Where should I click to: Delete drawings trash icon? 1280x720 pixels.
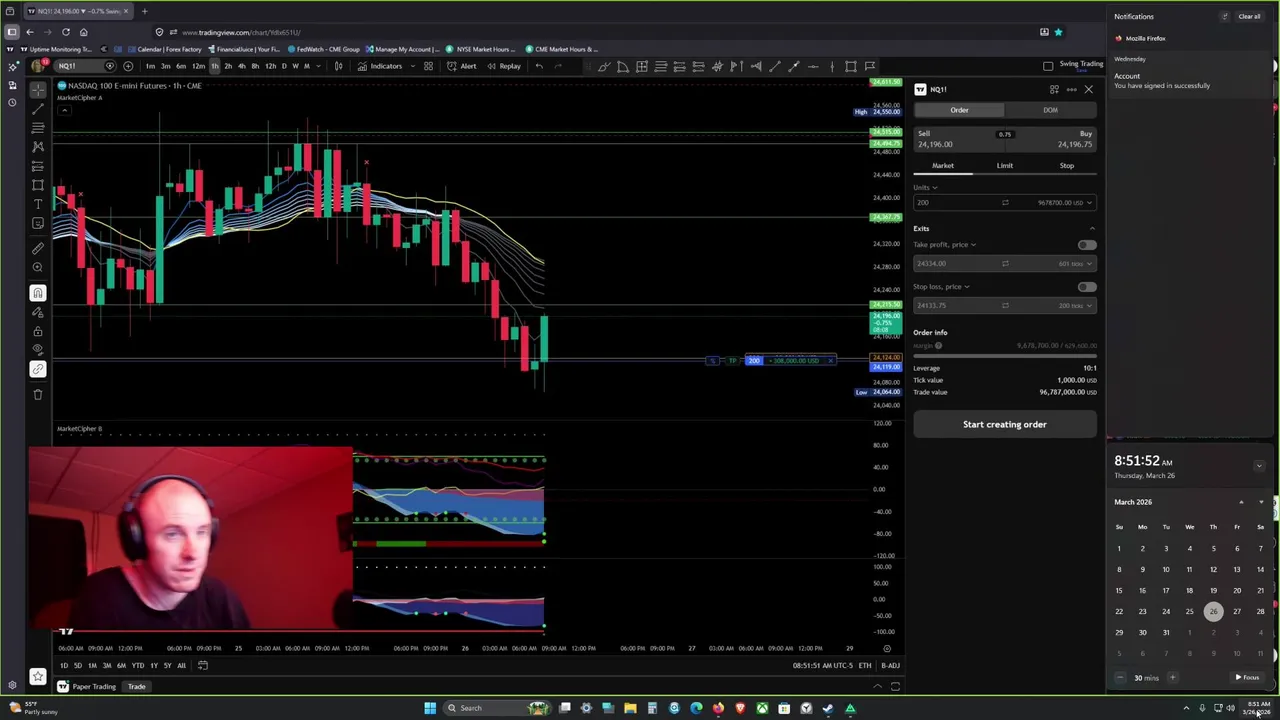tap(38, 394)
